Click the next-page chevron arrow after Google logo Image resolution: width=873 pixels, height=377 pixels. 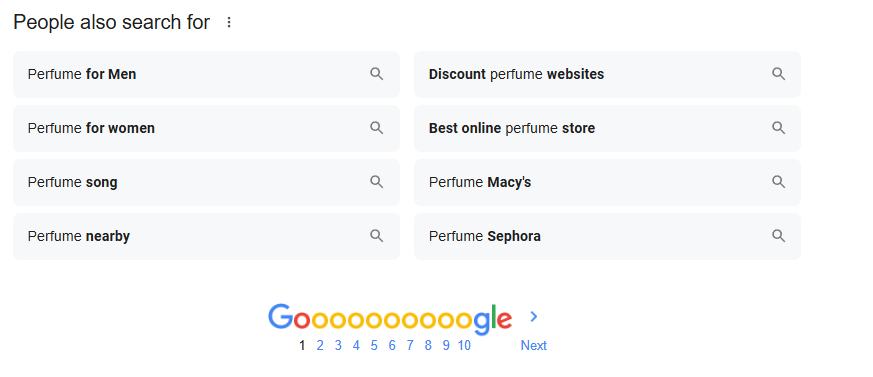point(534,316)
